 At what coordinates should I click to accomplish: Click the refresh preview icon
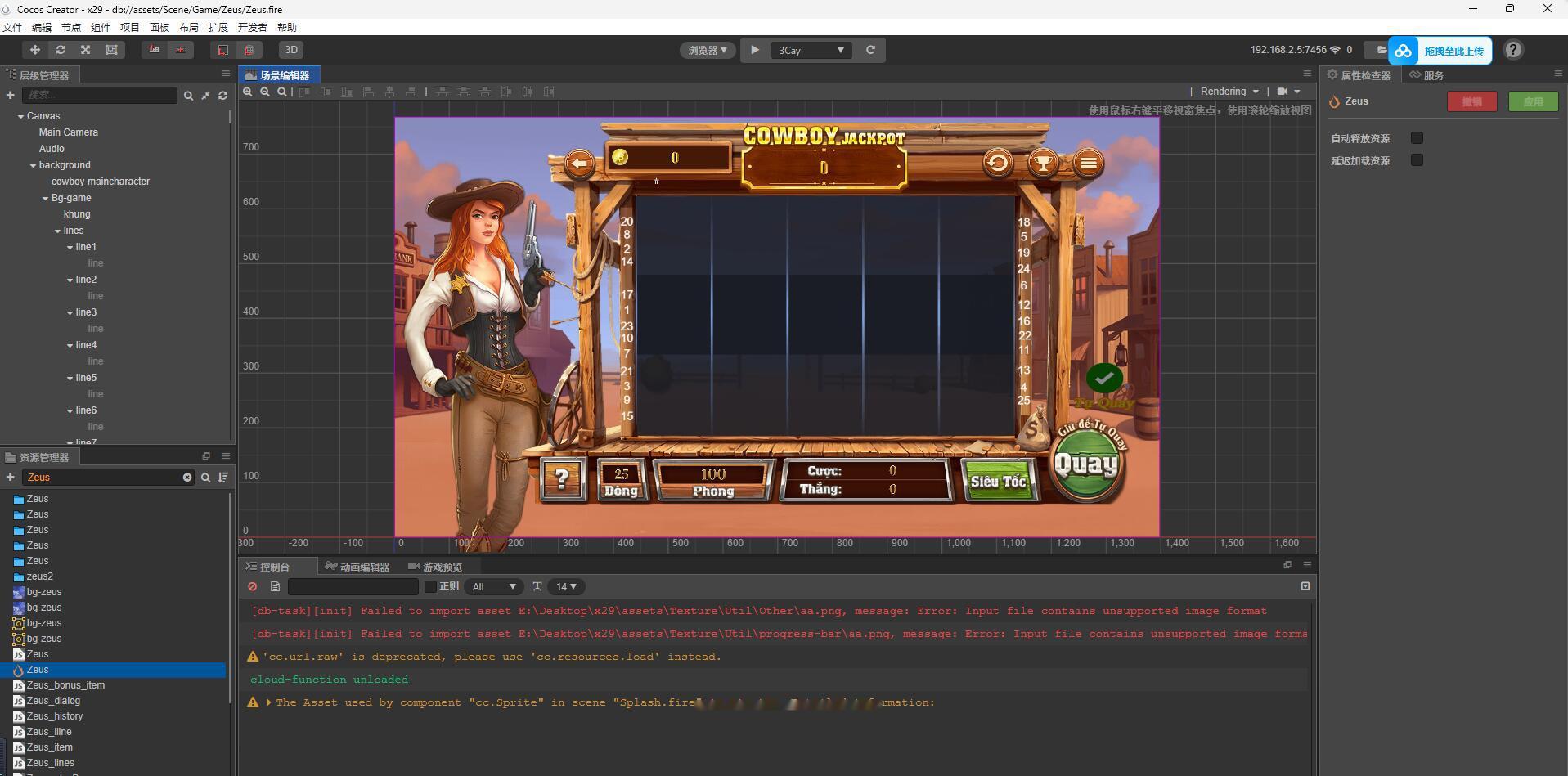[871, 50]
